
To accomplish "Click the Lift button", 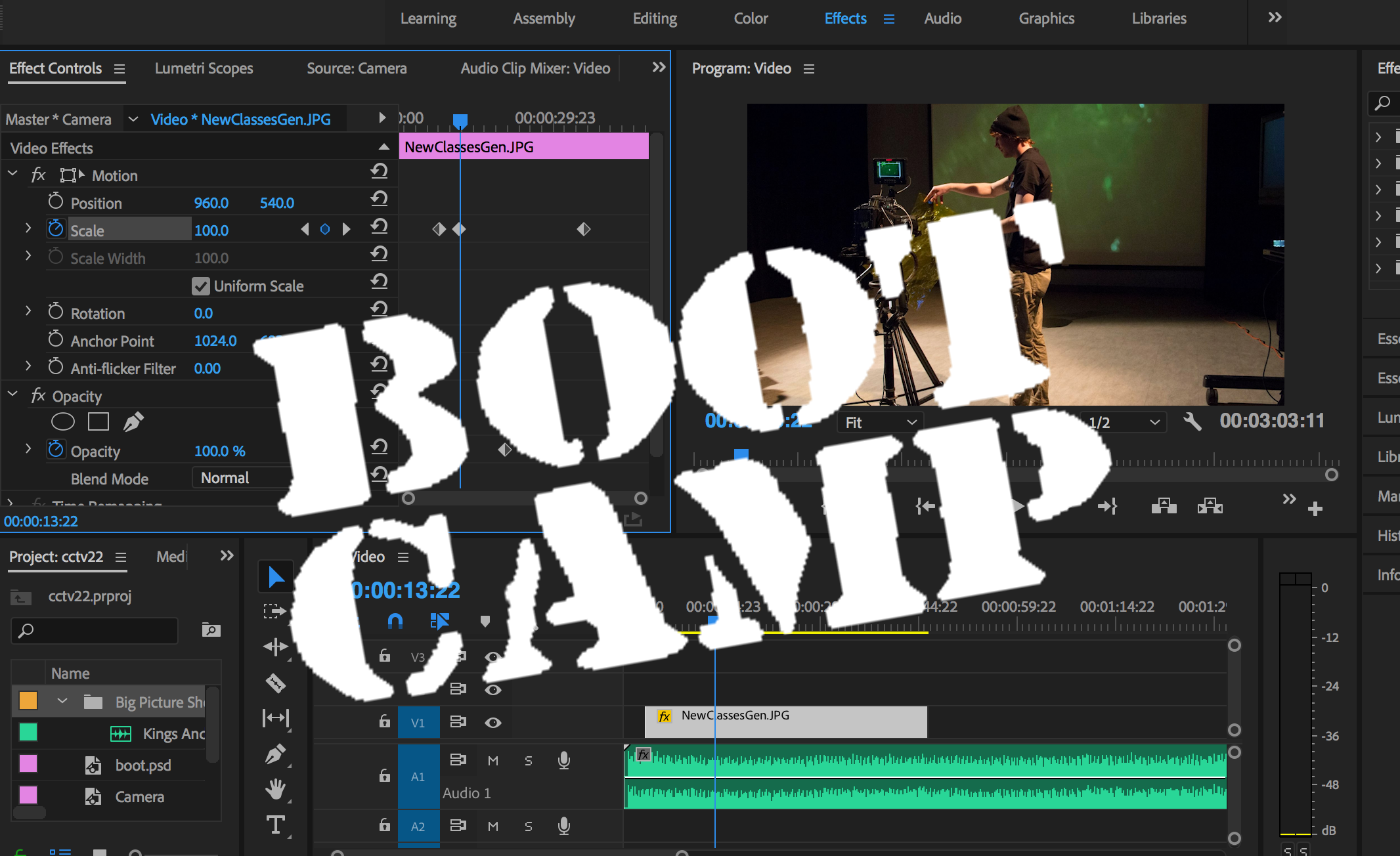I will [x=1164, y=506].
